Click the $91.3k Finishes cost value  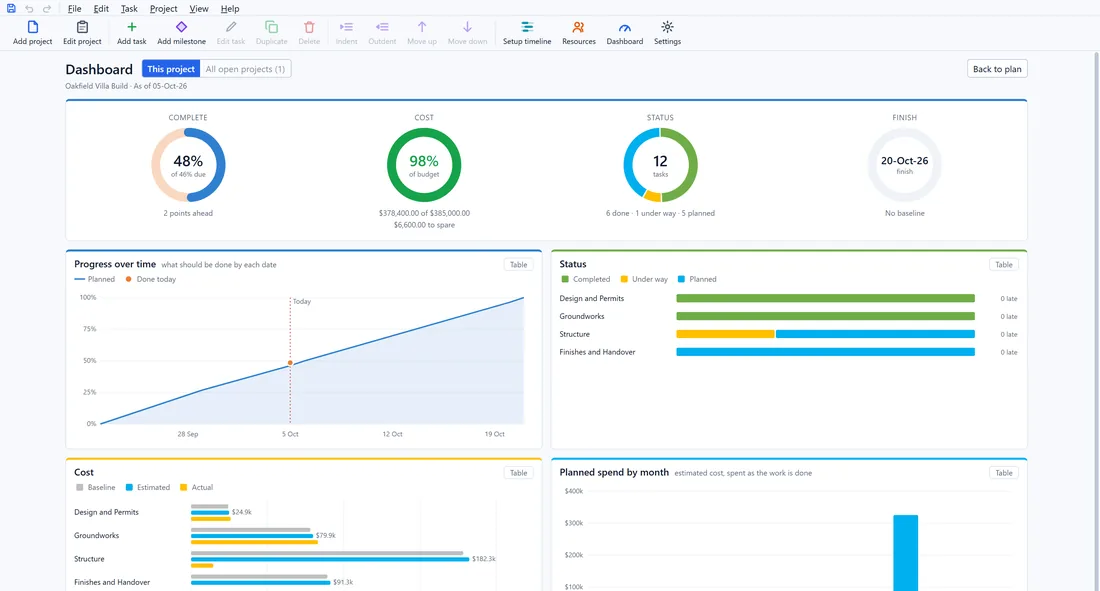pyautogui.click(x=343, y=582)
